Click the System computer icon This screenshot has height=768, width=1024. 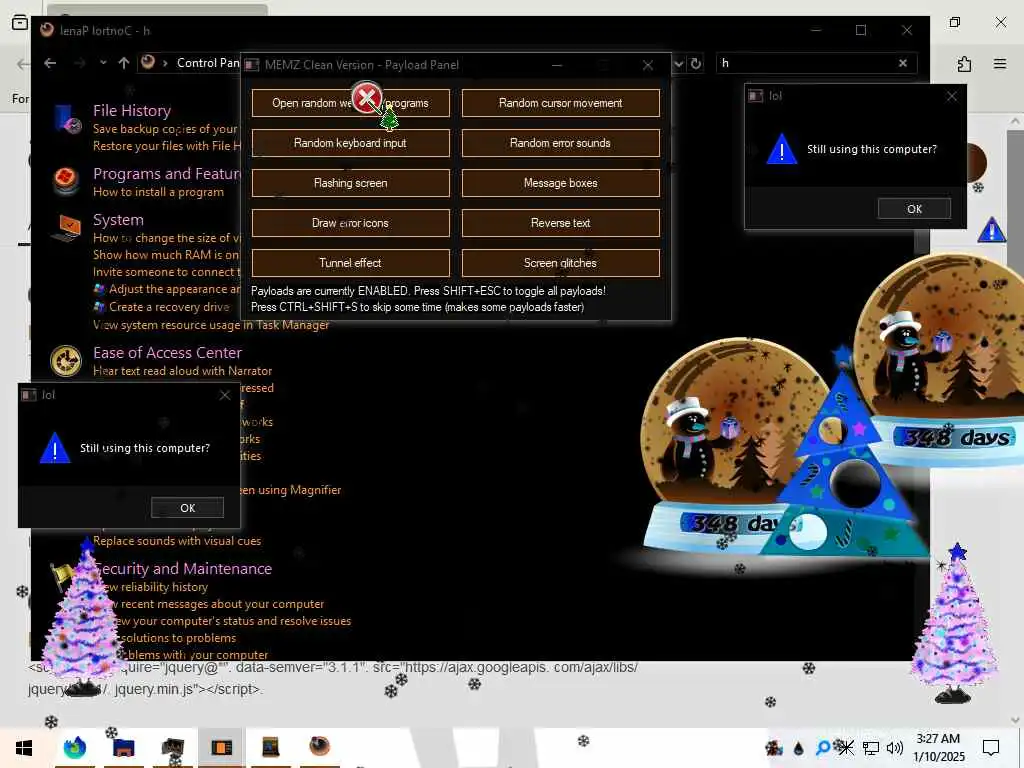pos(66,227)
